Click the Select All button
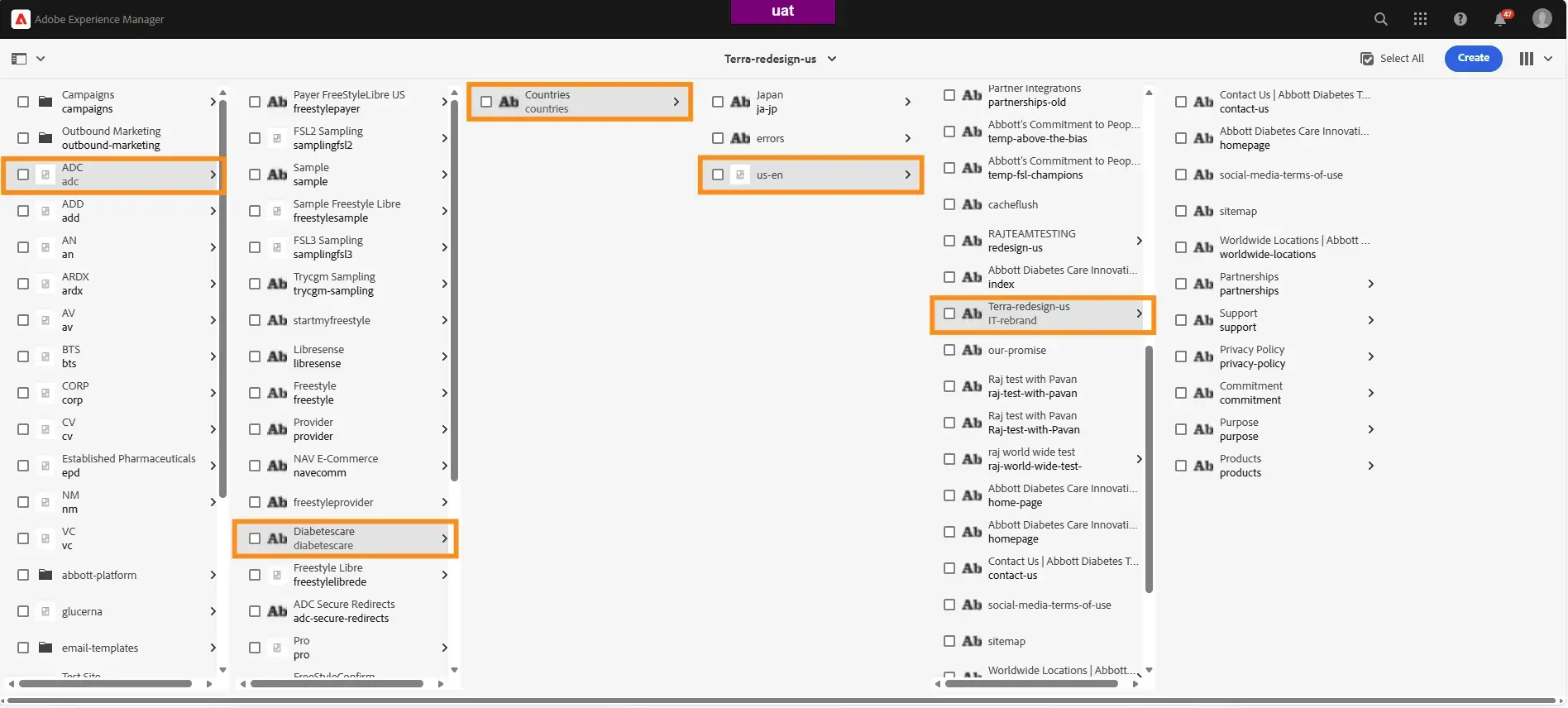Viewport: 1568px width, 708px height. tap(1393, 59)
